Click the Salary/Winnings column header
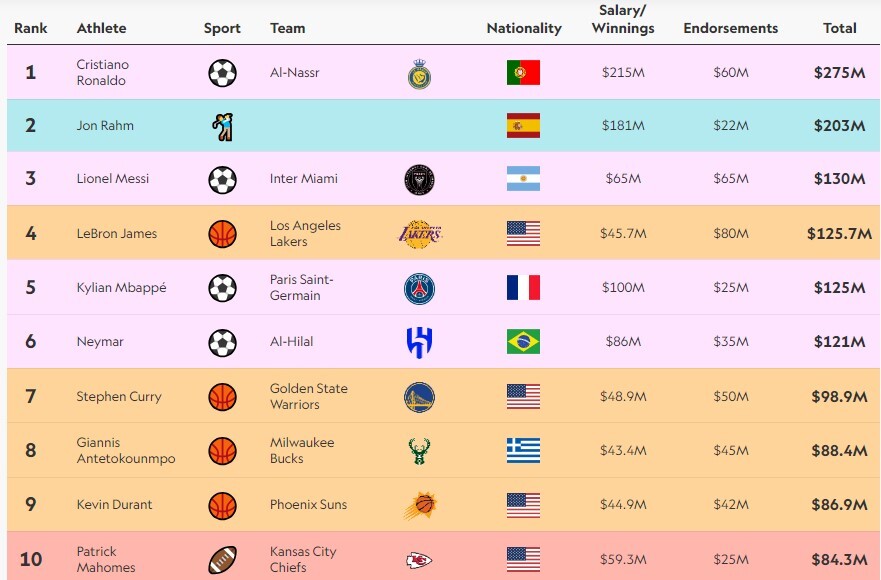 (622, 19)
